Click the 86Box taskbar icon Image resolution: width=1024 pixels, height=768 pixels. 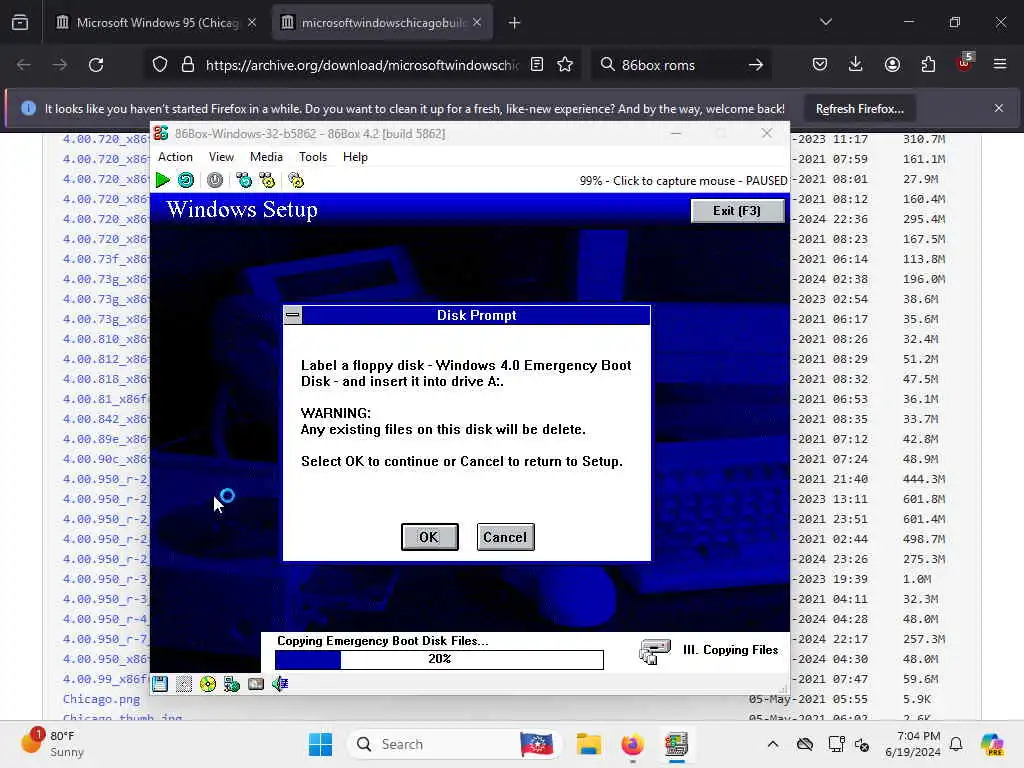[x=677, y=744]
